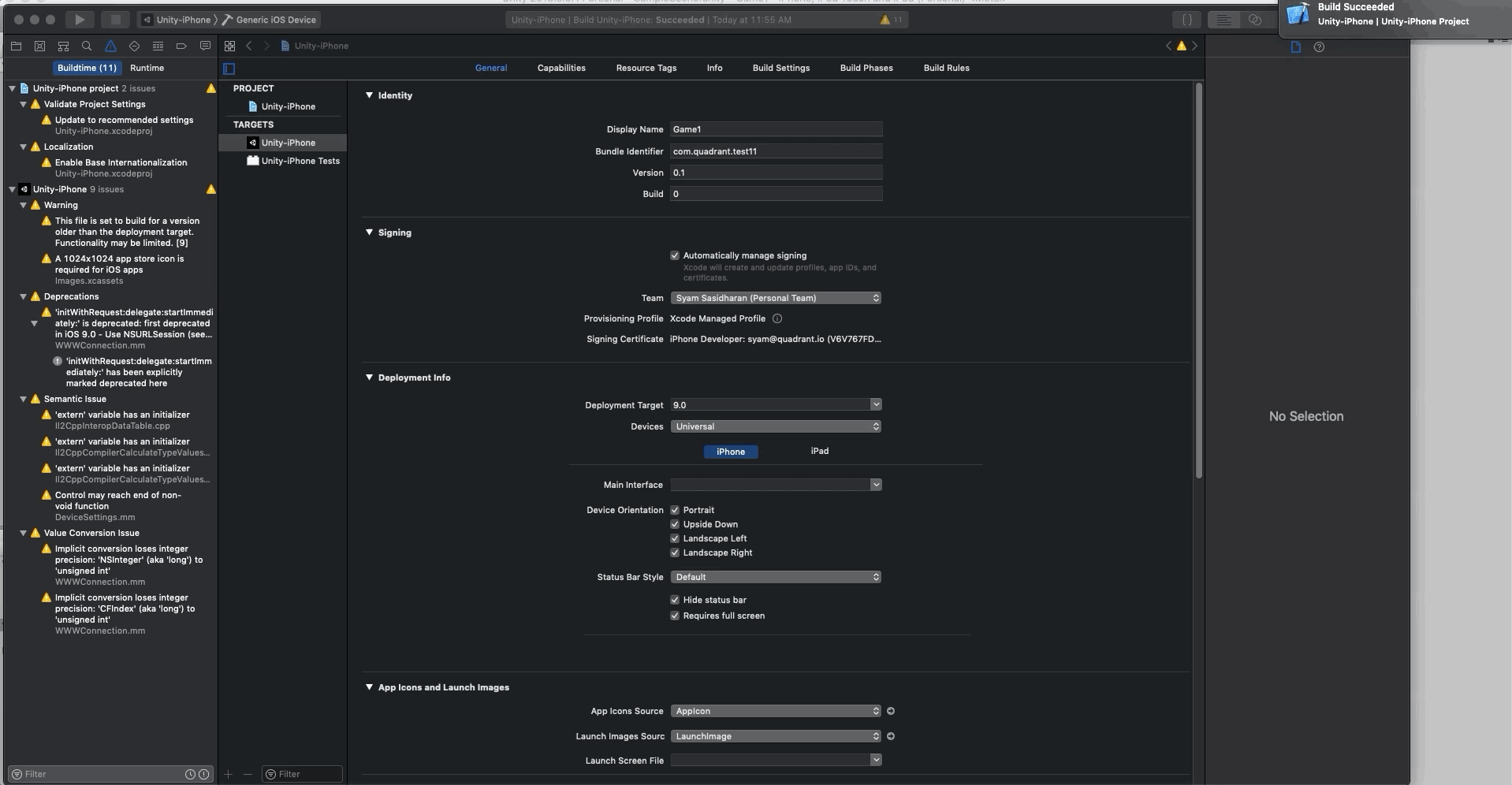Collapse the Signing section
The image size is (1512, 785).
[369, 233]
